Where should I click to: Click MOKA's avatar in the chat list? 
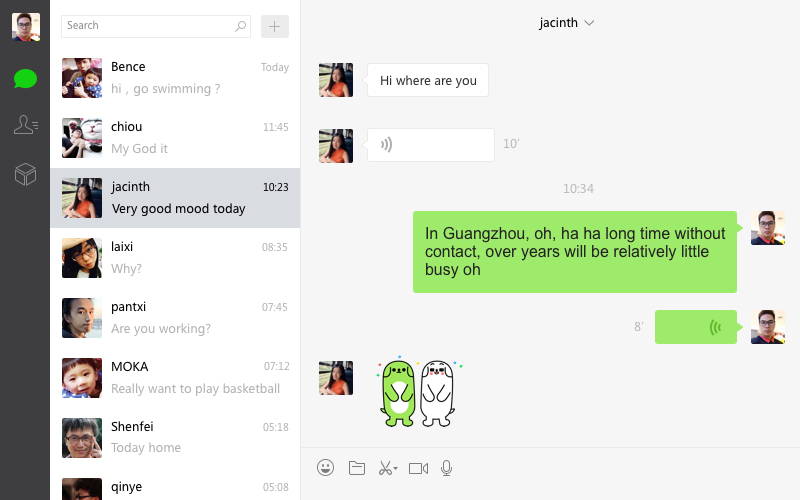tap(82, 378)
